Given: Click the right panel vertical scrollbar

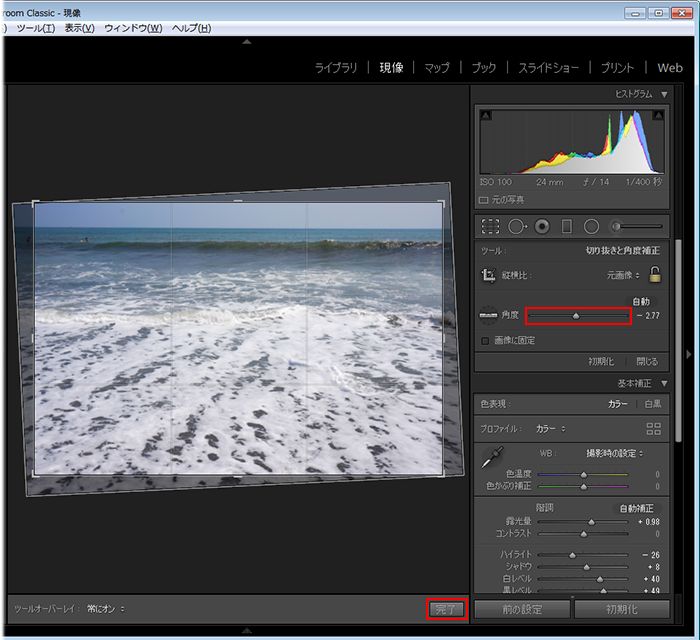Looking at the screenshot, I should coord(678,341).
